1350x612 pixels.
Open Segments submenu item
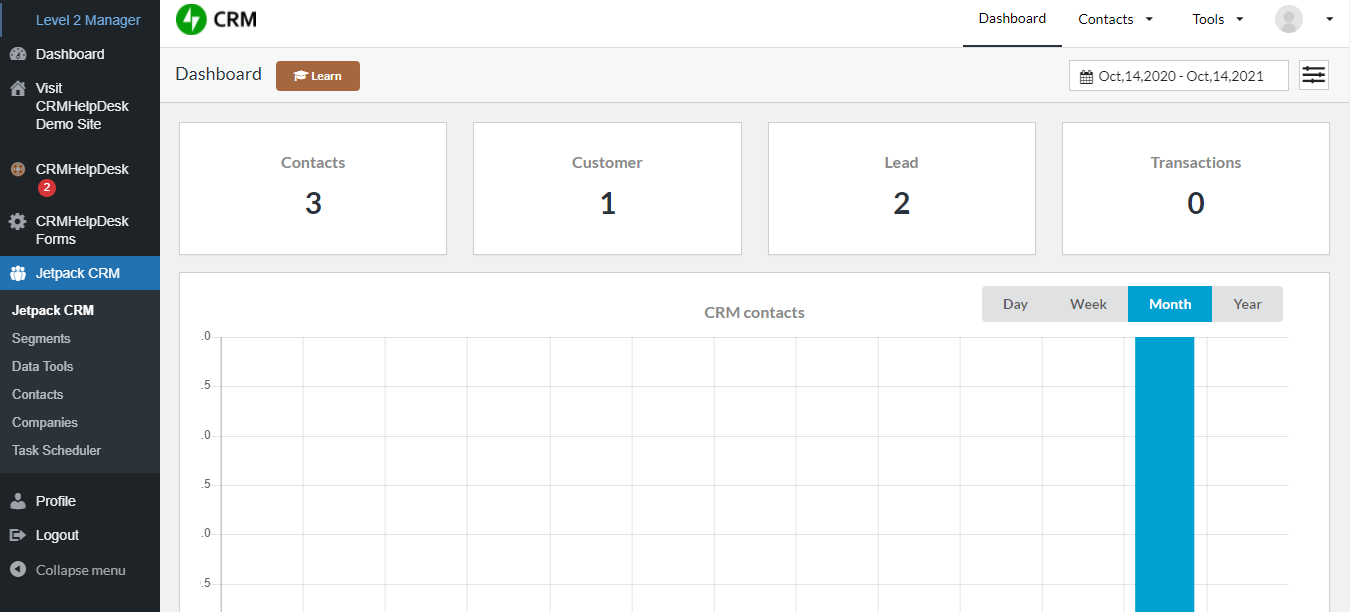pyautogui.click(x=41, y=338)
